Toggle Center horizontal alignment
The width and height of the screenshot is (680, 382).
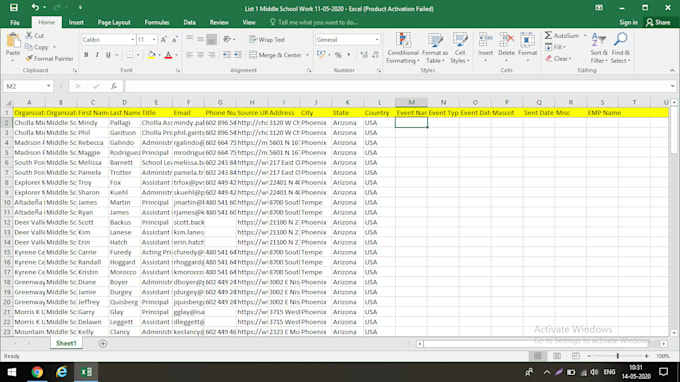point(200,55)
